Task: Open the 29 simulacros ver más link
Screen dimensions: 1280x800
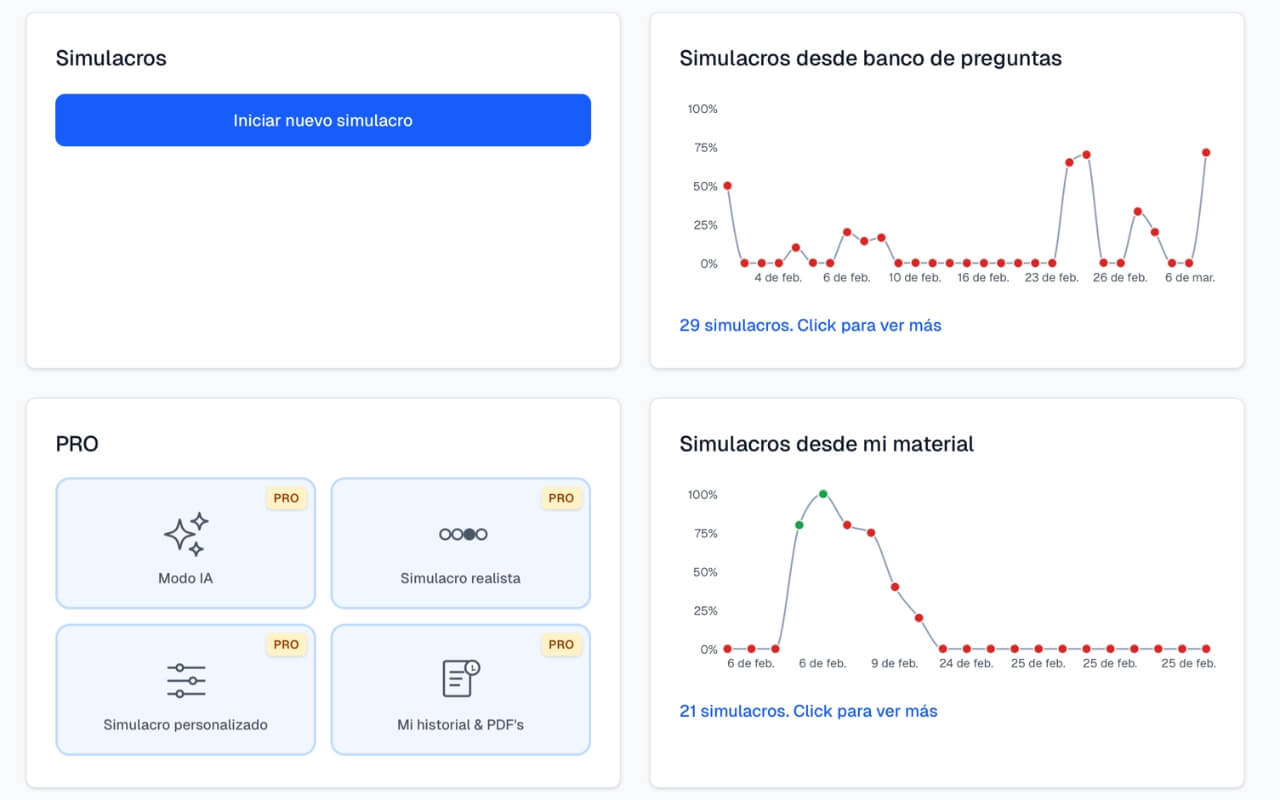Action: (810, 325)
